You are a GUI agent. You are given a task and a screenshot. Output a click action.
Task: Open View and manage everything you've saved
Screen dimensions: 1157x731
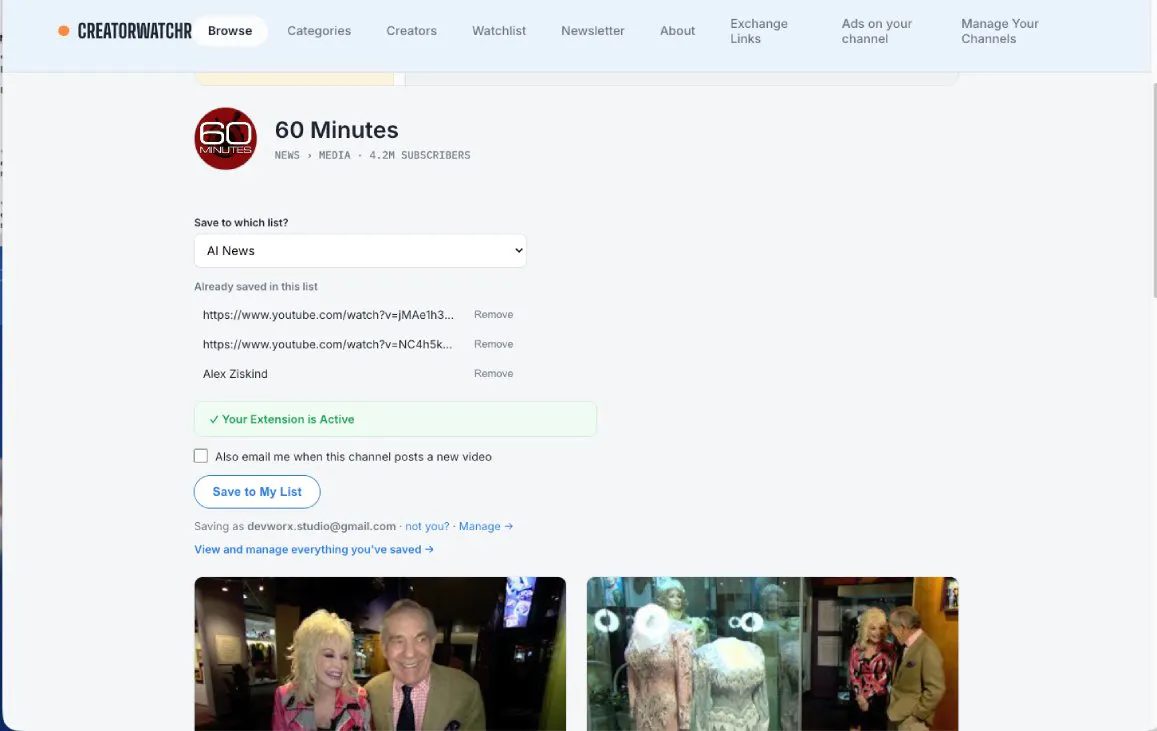point(314,550)
